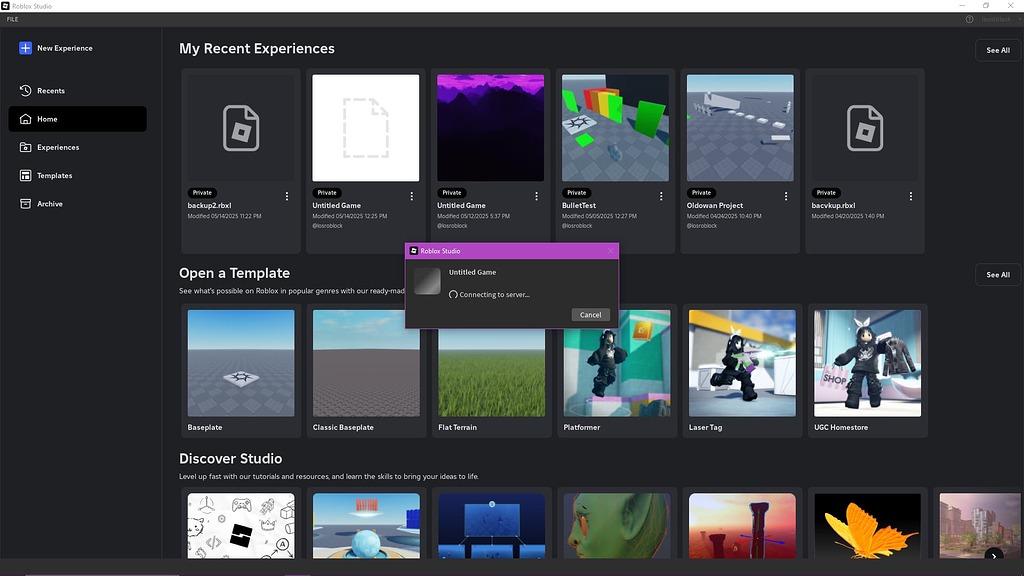1024x576 pixels.
Task: Close the Roblox Studio connecting dialog
Action: pos(611,251)
